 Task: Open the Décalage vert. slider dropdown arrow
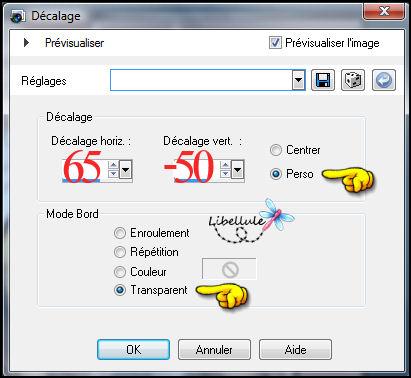pyautogui.click(x=237, y=170)
